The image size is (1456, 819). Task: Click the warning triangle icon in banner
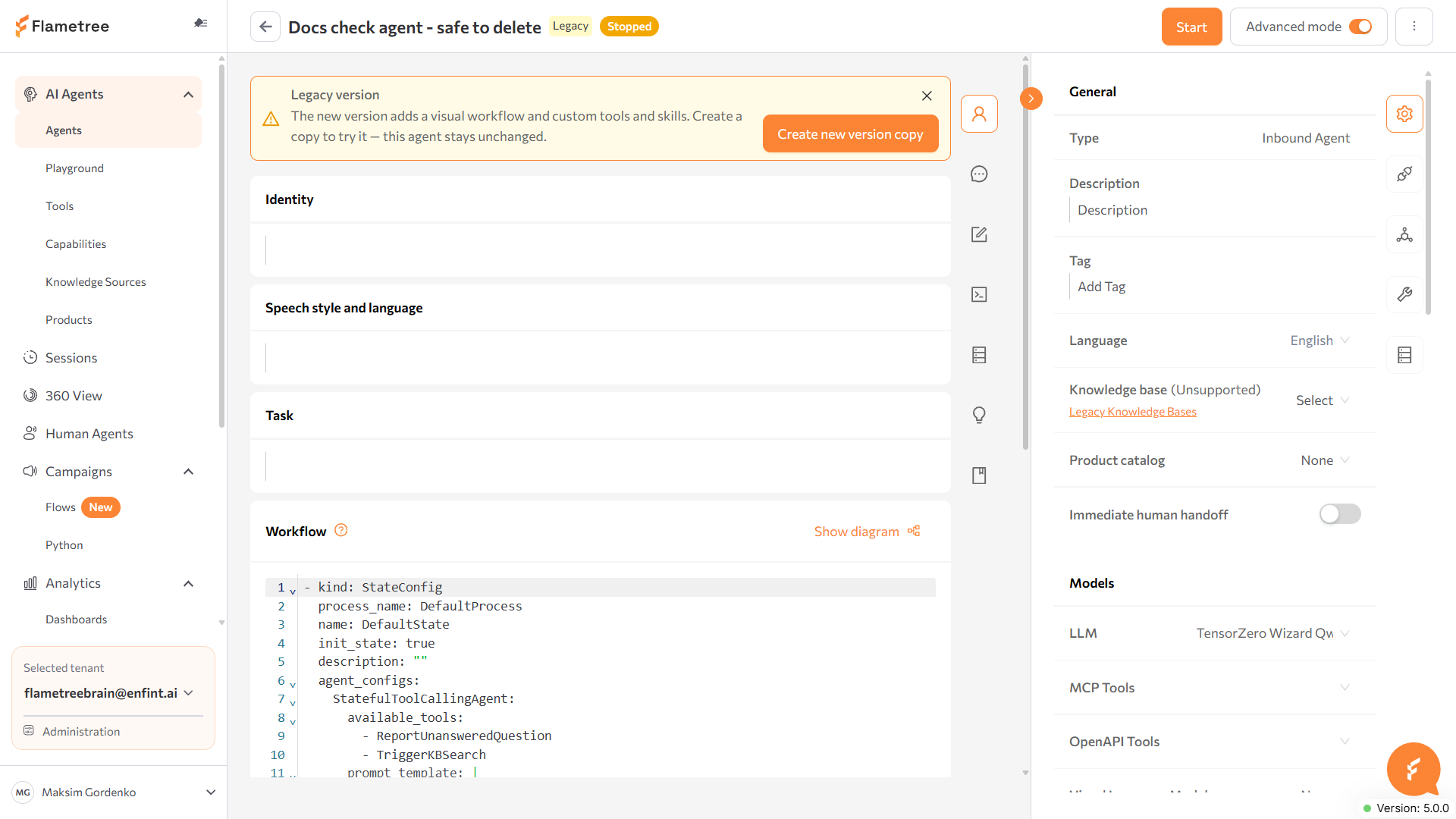[x=271, y=119]
